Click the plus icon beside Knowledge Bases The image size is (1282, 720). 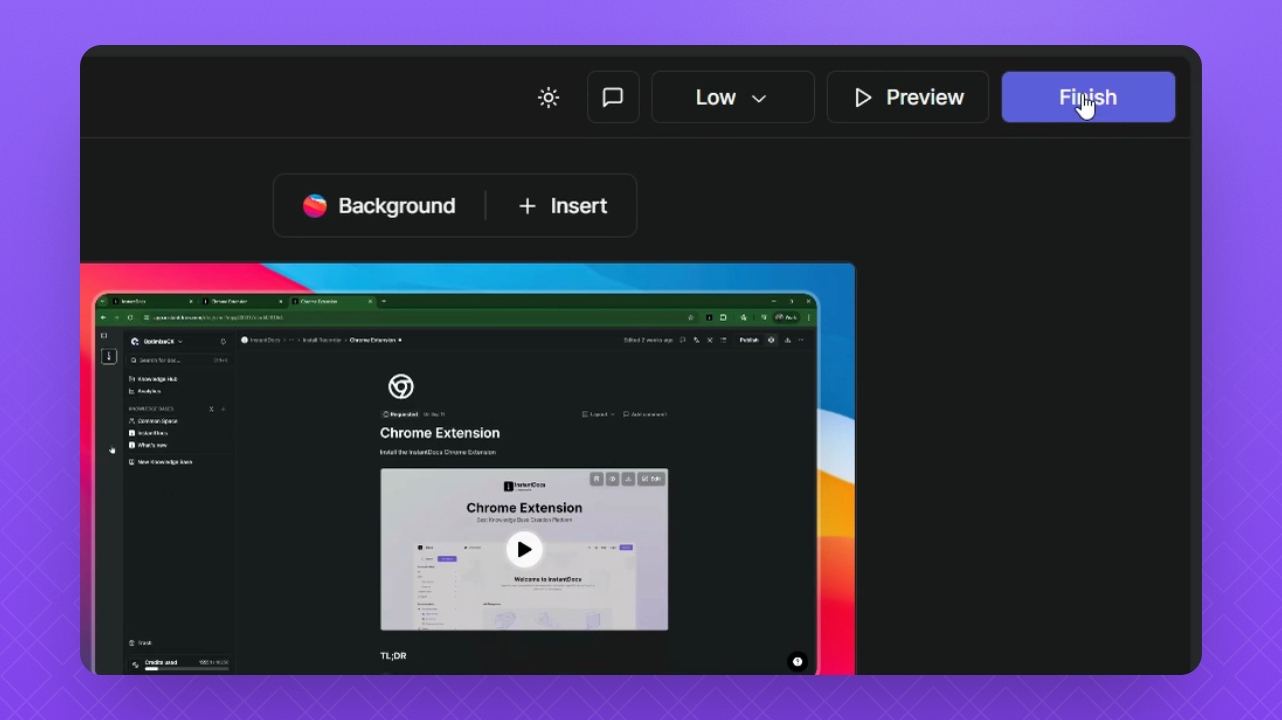(223, 409)
